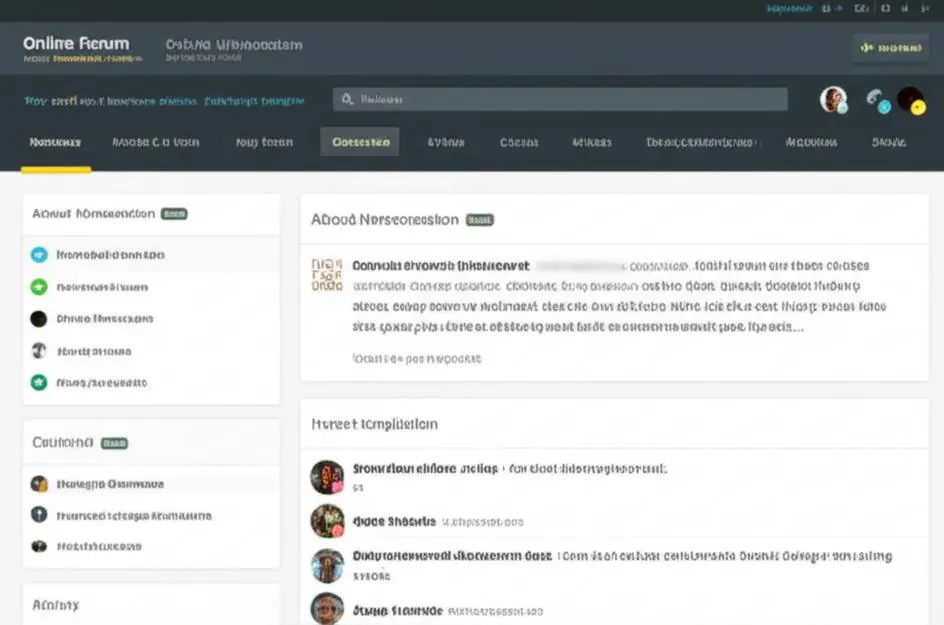Open the orange pixelated post thumbnail
Screen dimensions: 944x625
point(327,275)
